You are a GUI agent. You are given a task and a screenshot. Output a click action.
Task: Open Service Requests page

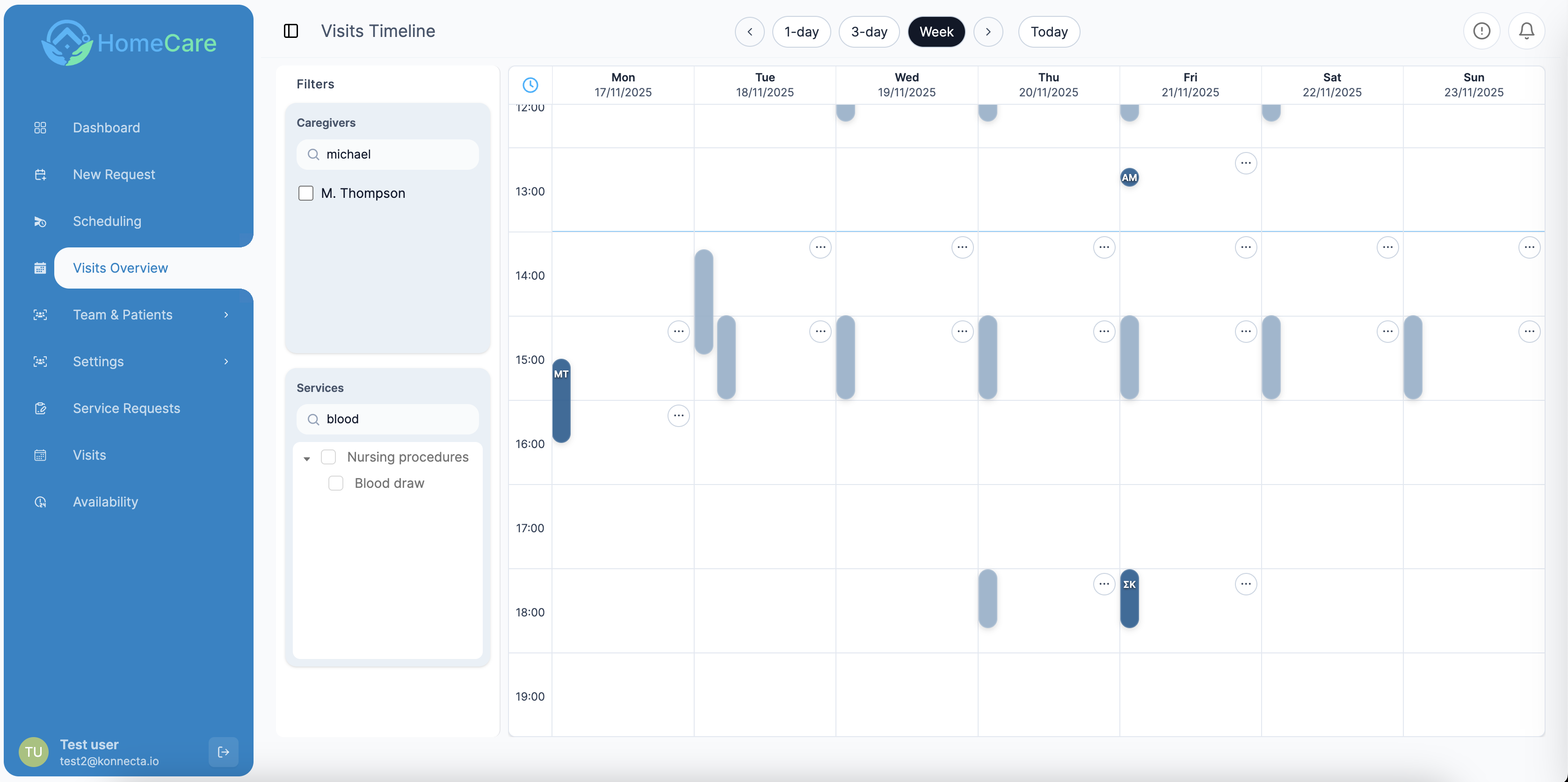point(127,408)
